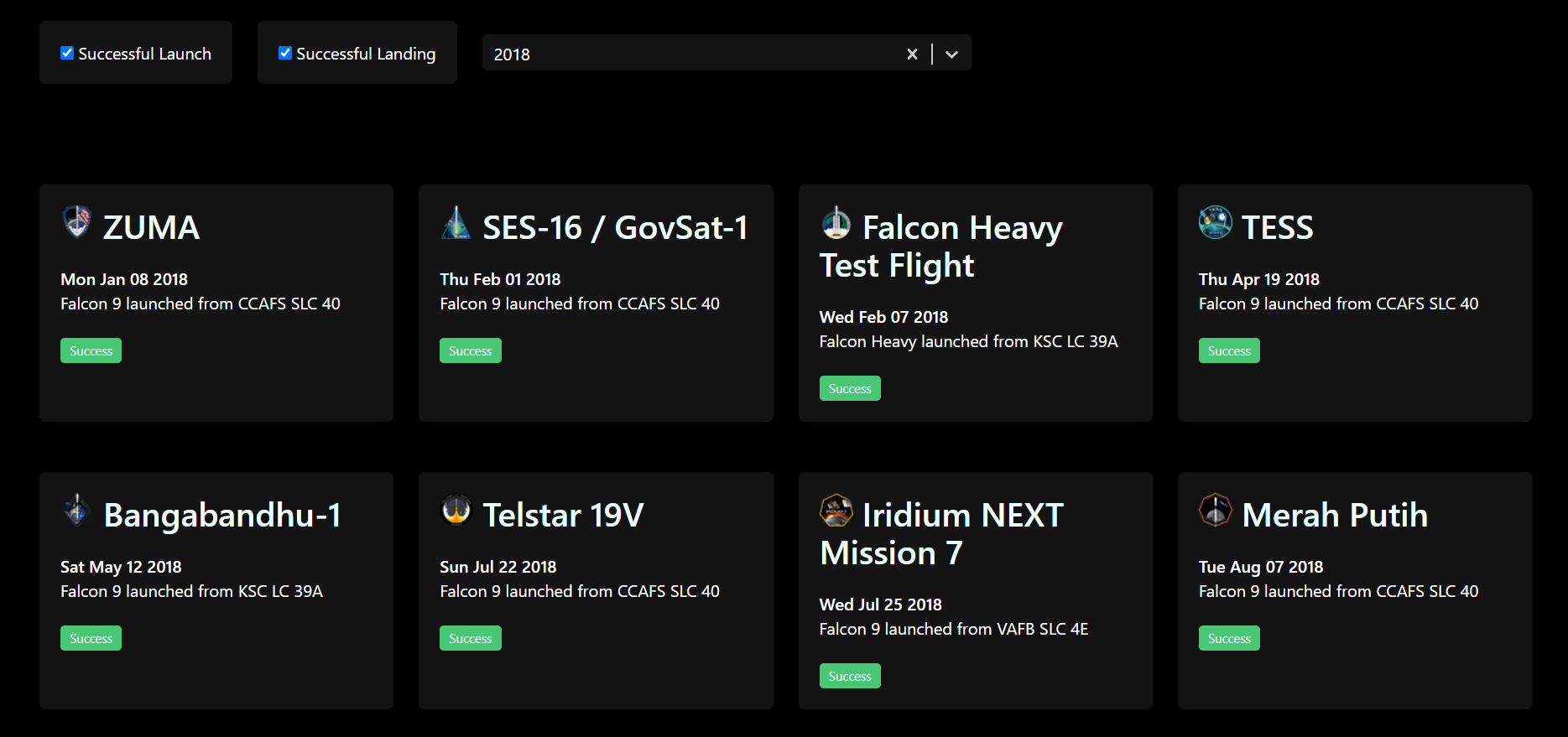Open the Merah Putih mission title
The image size is (1568, 737).
pyautogui.click(x=1335, y=515)
